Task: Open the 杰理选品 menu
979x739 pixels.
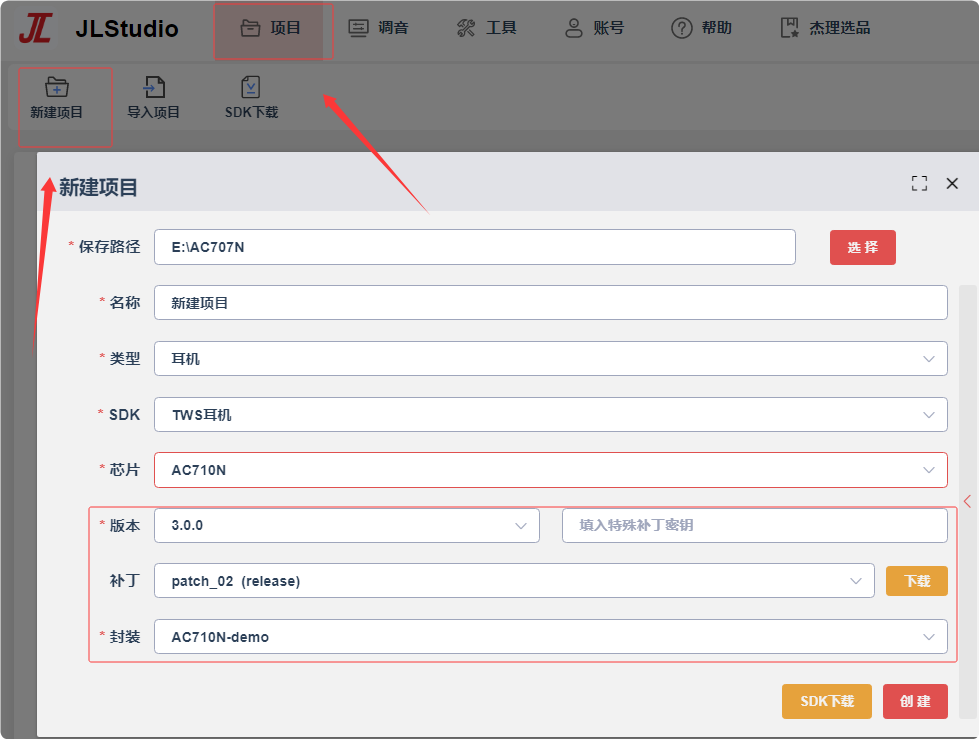Action: coord(825,28)
